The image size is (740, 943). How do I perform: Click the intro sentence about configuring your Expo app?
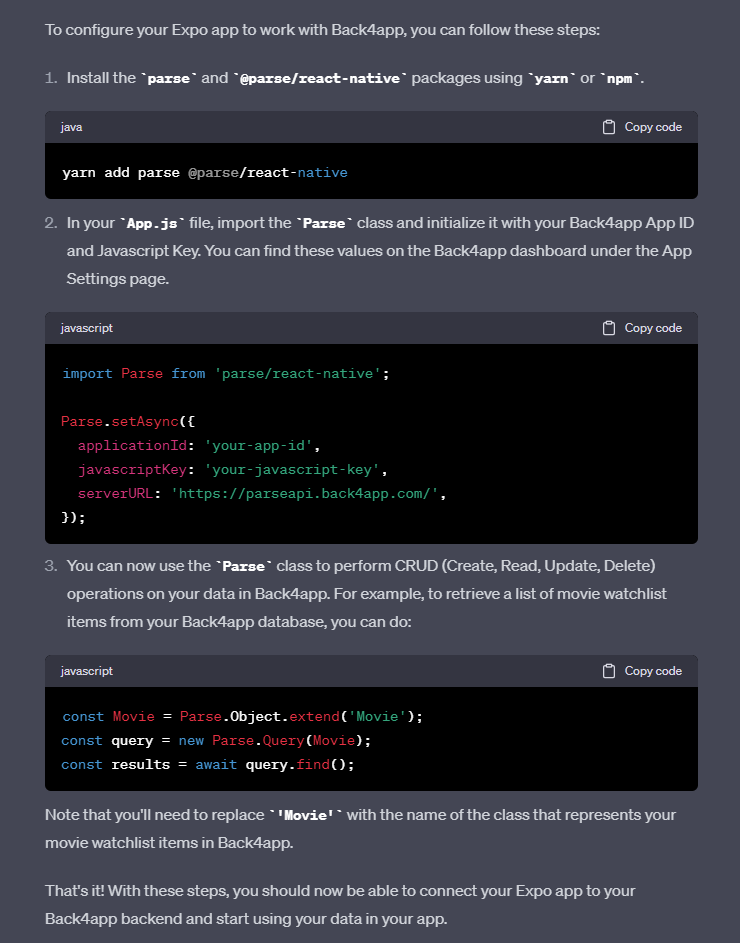click(x=322, y=29)
